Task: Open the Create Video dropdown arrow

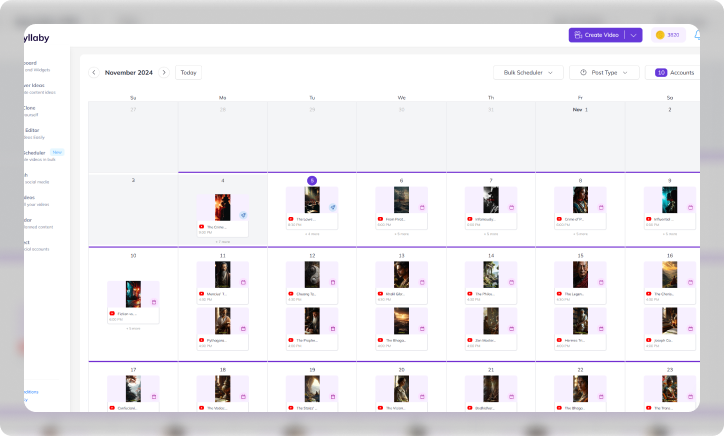Action: tap(633, 35)
